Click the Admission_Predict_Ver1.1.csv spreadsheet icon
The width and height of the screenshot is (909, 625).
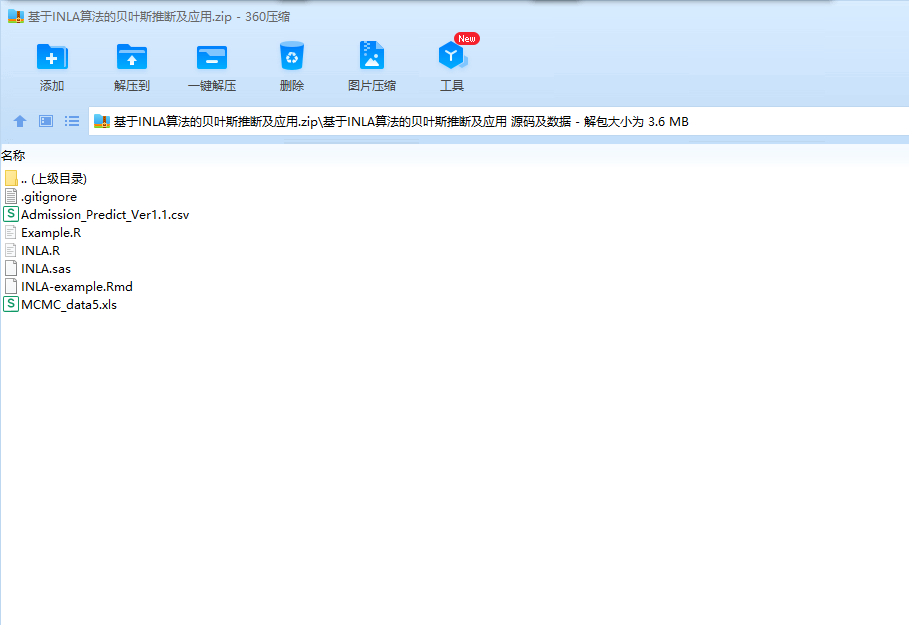(11, 214)
